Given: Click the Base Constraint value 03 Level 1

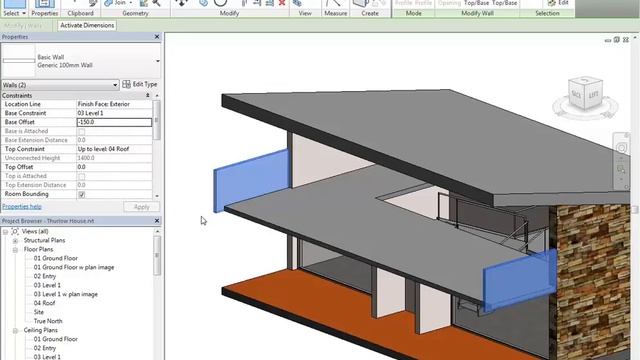Looking at the screenshot, I should click(114, 113).
